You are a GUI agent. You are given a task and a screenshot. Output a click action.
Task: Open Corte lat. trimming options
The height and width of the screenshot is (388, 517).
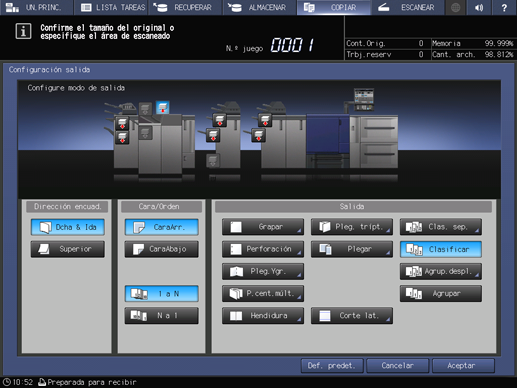(352, 315)
